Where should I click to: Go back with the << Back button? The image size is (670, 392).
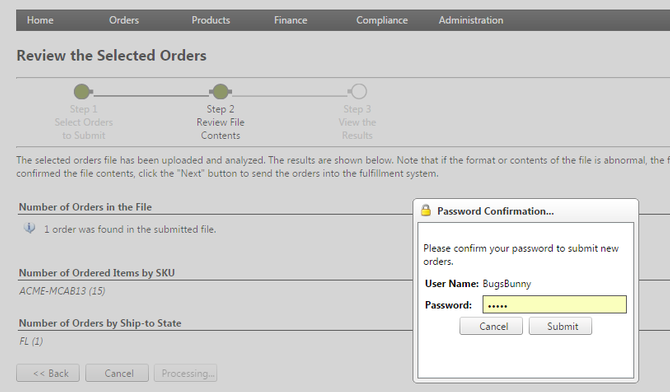tap(48, 373)
